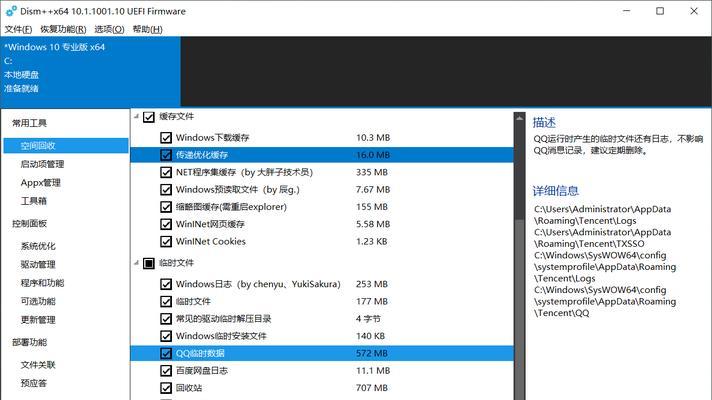Select the 缩略图缓存(需重启explorer) row label
Screen dimensions: 712x400
pyautogui.click(x=232, y=207)
